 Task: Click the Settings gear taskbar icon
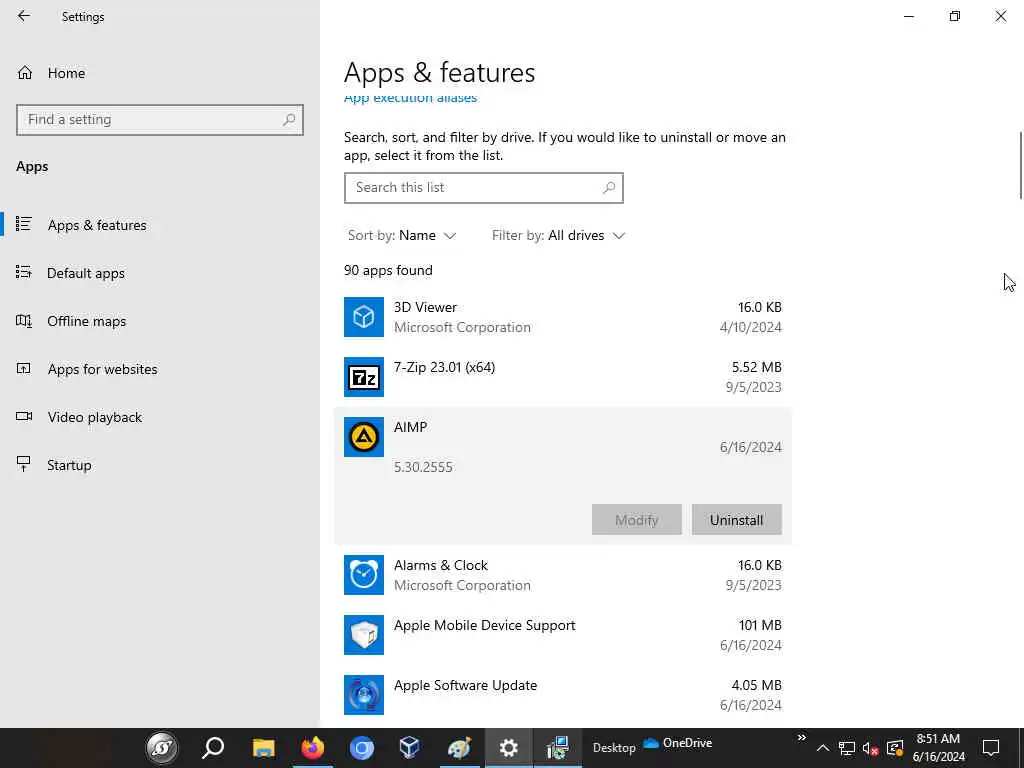click(509, 748)
